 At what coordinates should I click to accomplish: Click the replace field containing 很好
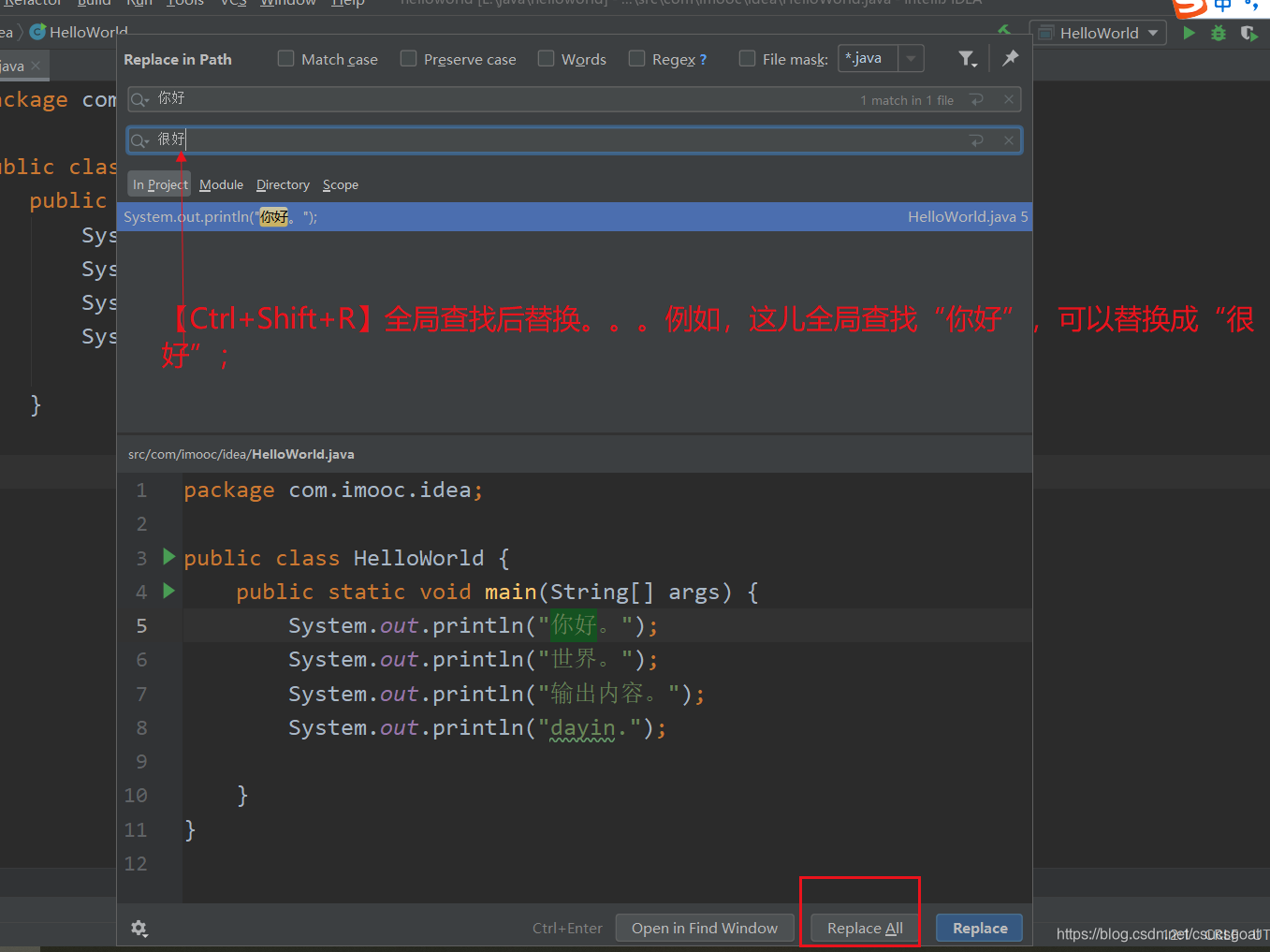click(x=574, y=140)
